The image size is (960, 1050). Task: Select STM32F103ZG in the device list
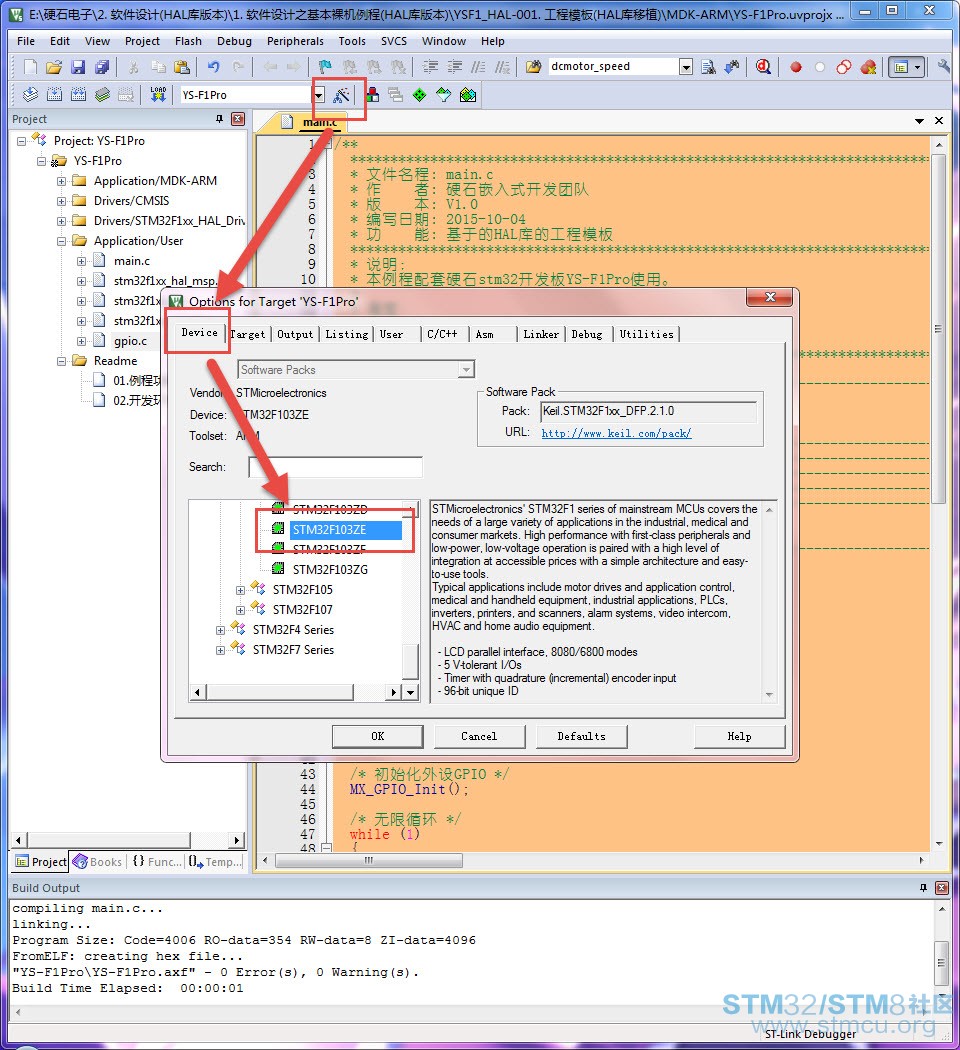330,570
